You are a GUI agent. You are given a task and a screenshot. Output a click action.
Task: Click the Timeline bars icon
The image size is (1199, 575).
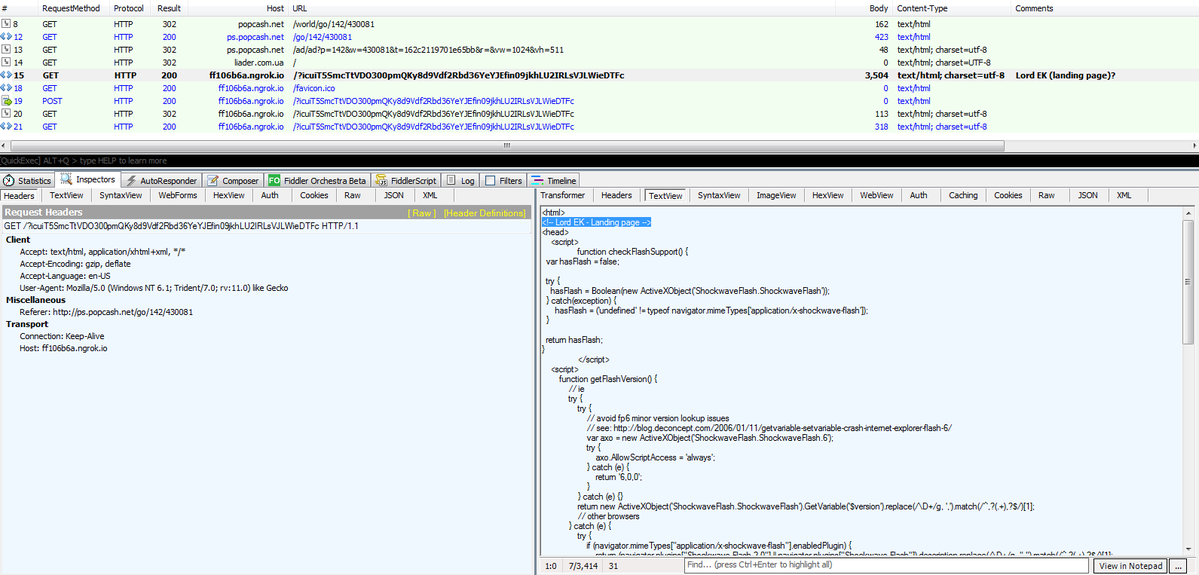pos(537,181)
